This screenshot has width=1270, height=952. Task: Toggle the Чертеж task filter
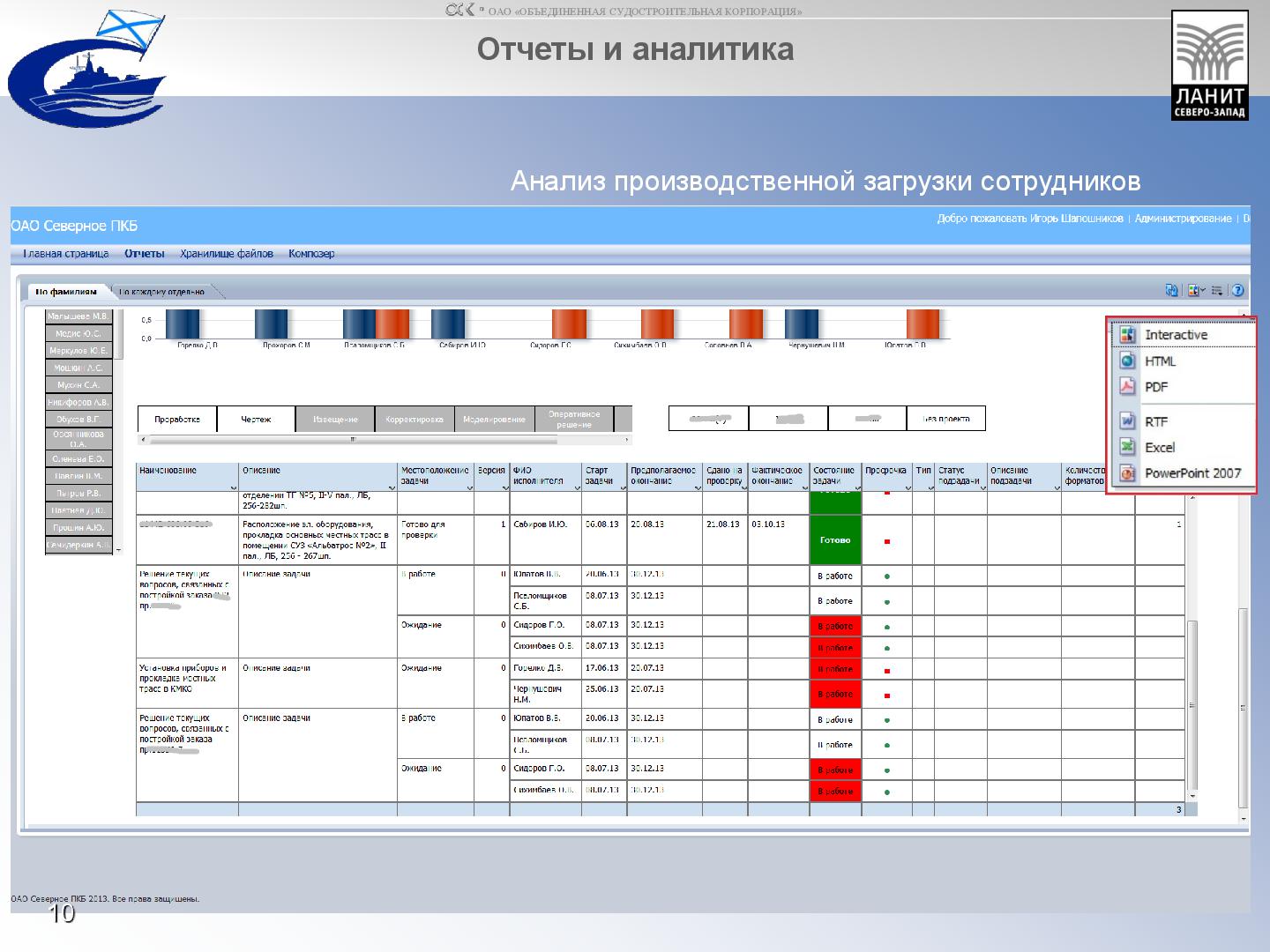pyautogui.click(x=256, y=419)
